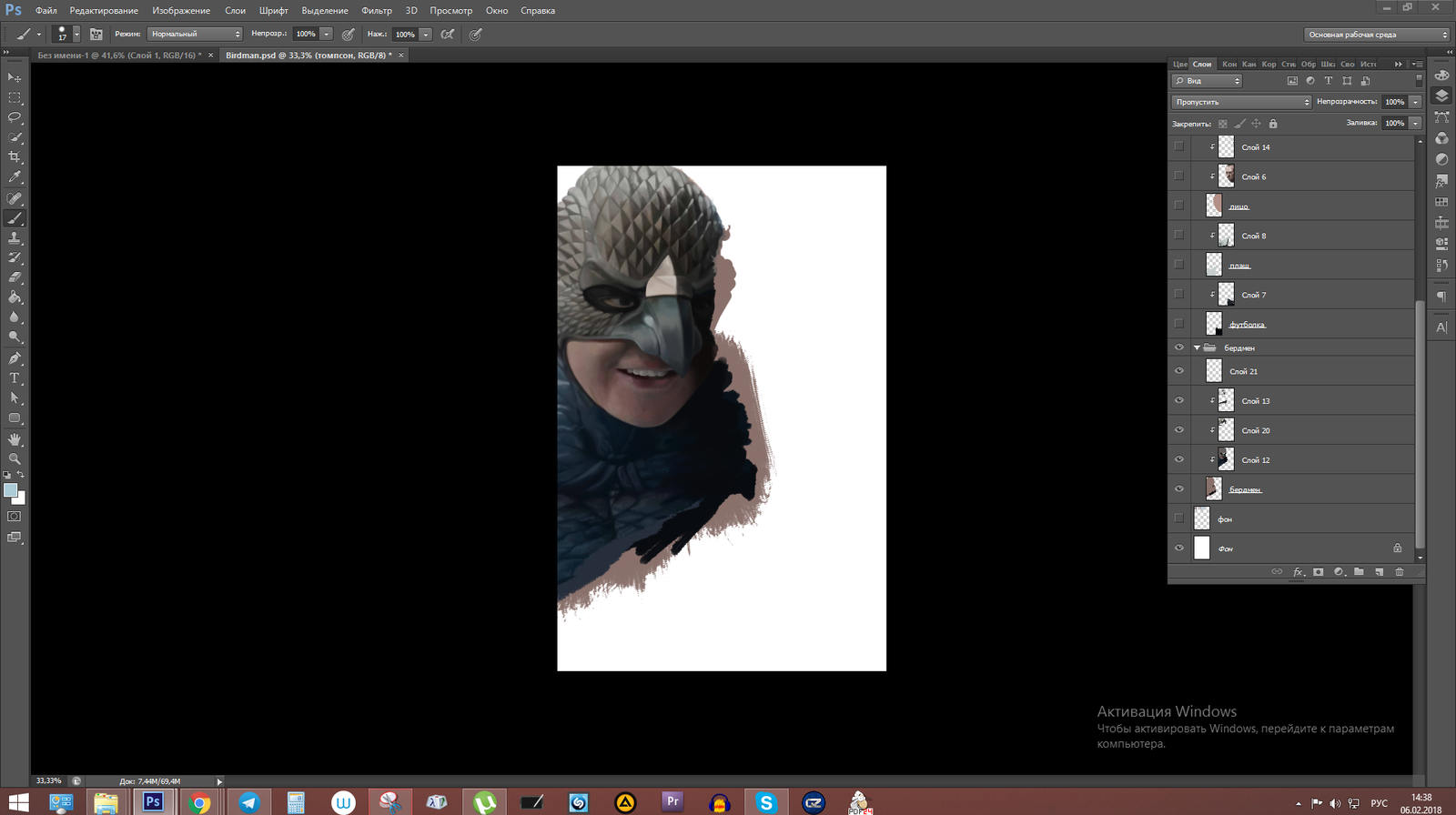
Task: Select the Healing Brush tool
Action: coord(15,198)
